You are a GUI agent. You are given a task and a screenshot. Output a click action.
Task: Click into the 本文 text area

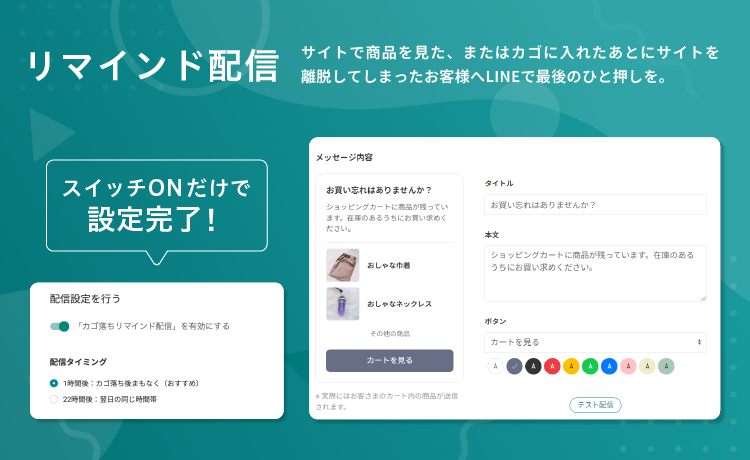(x=595, y=274)
